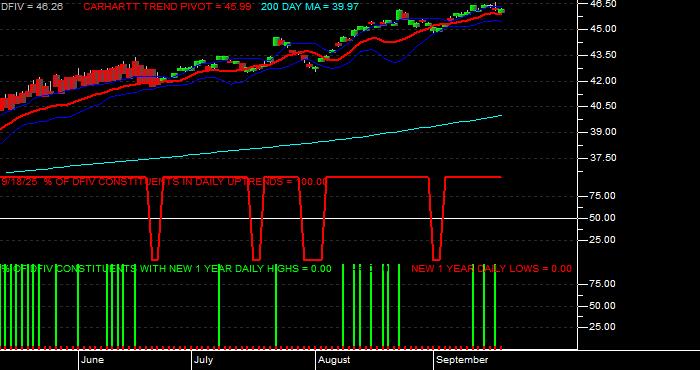Image resolution: width=700 pixels, height=370 pixels.
Task: Click the 37.50 price axis value
Action: click(604, 158)
